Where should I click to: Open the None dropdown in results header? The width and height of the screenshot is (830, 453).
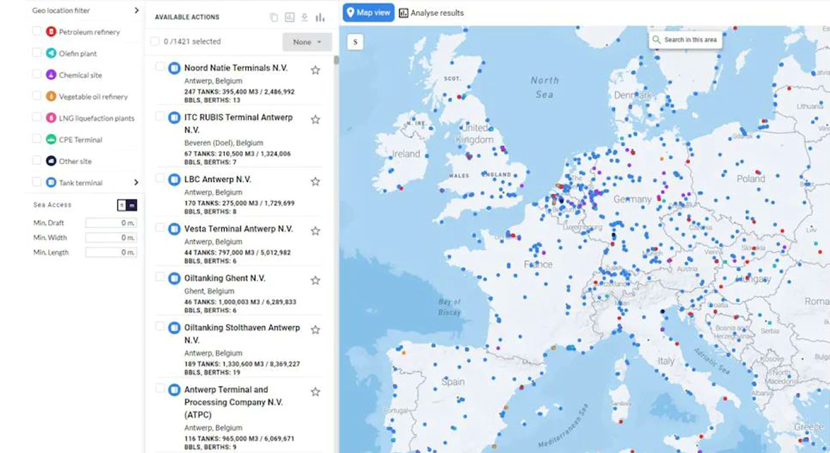click(x=307, y=42)
